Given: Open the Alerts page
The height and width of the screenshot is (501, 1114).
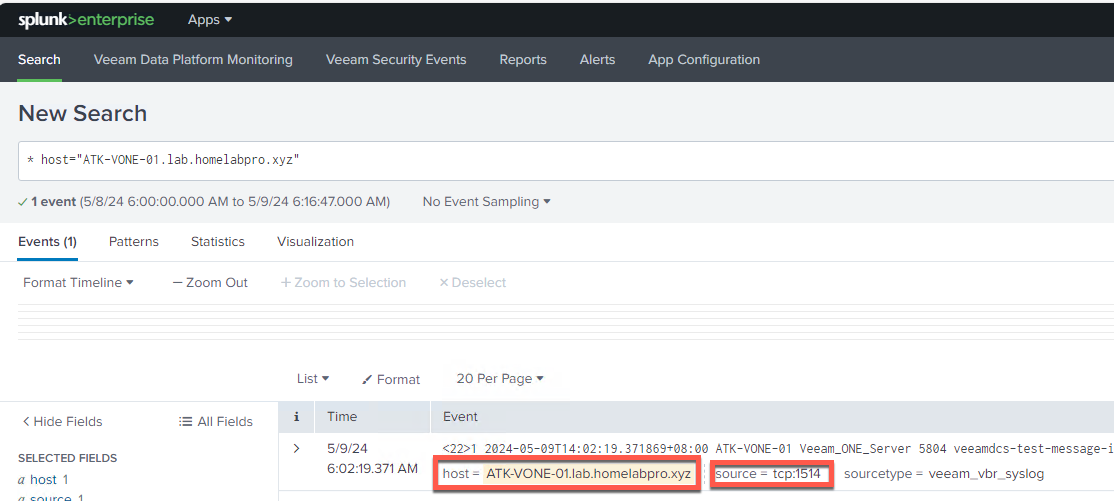Looking at the screenshot, I should click(x=597, y=60).
